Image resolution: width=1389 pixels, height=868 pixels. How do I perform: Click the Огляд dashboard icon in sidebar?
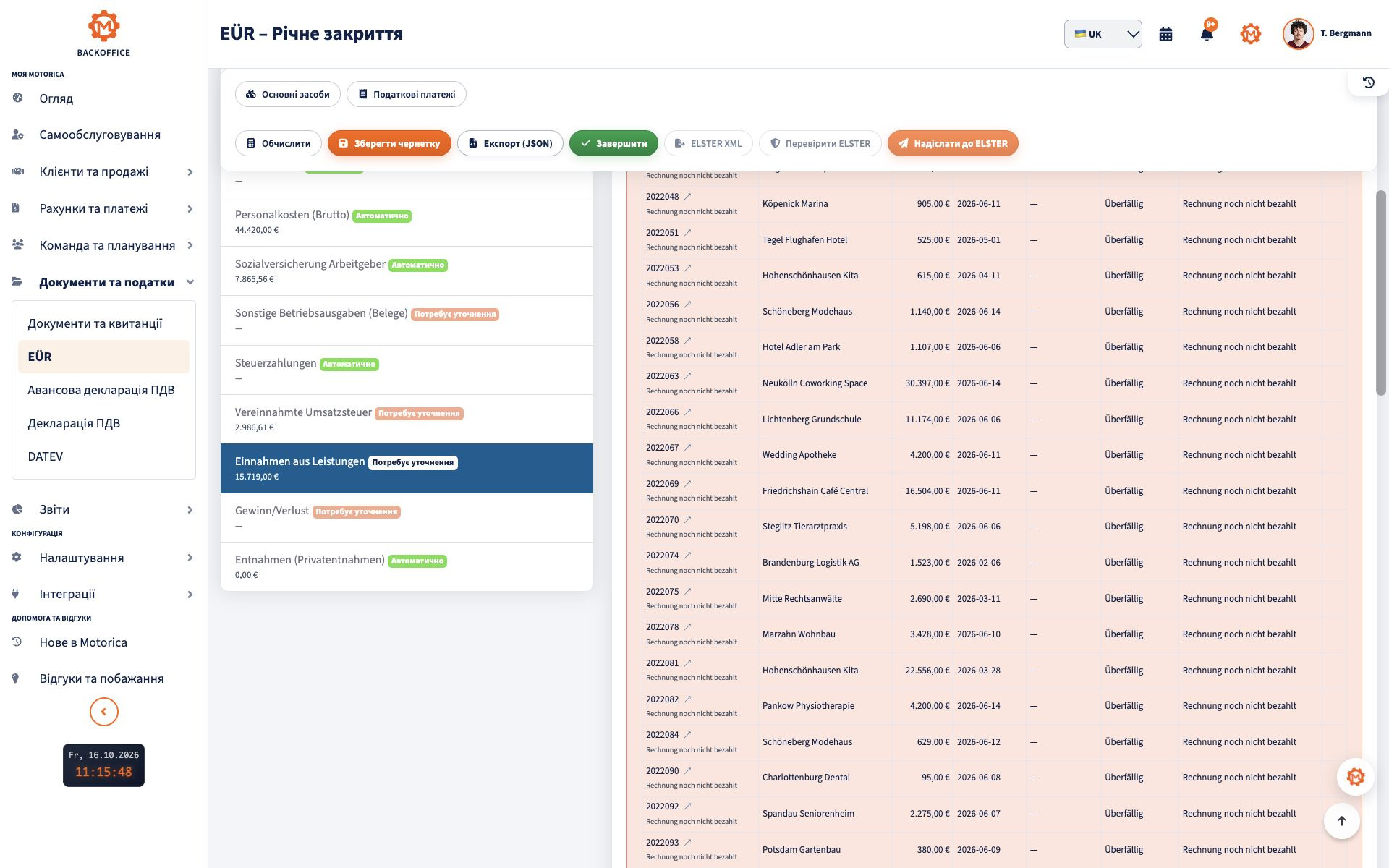click(x=17, y=98)
